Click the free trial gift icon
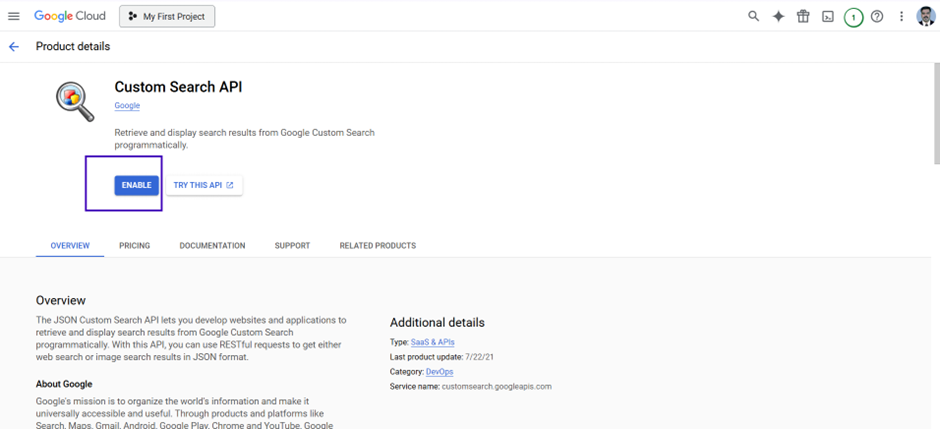 (x=803, y=16)
